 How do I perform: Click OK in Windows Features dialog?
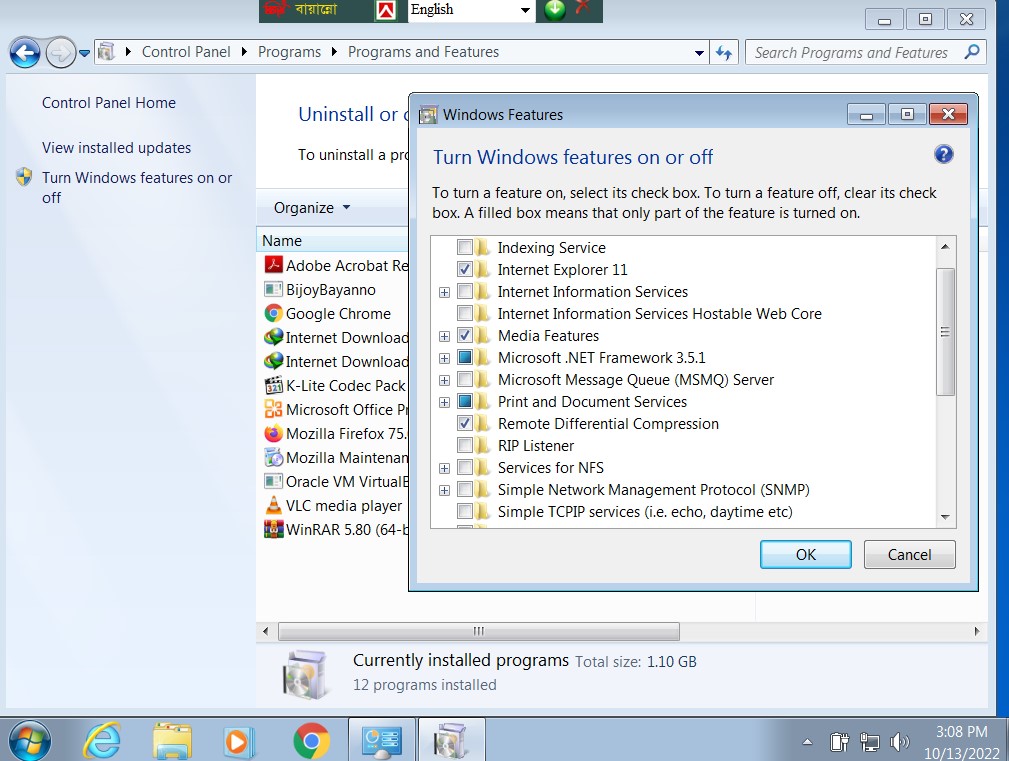(x=806, y=555)
